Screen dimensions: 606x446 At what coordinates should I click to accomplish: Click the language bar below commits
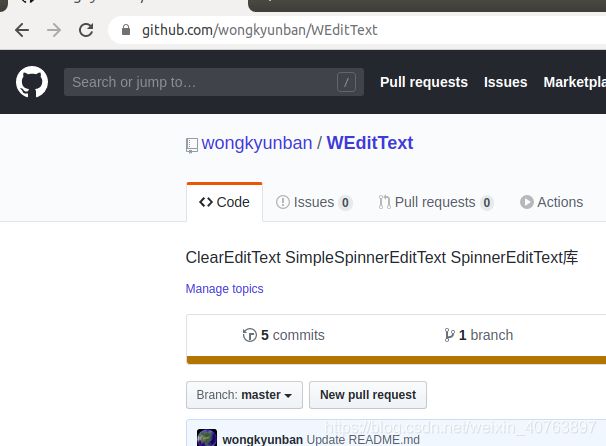396,360
